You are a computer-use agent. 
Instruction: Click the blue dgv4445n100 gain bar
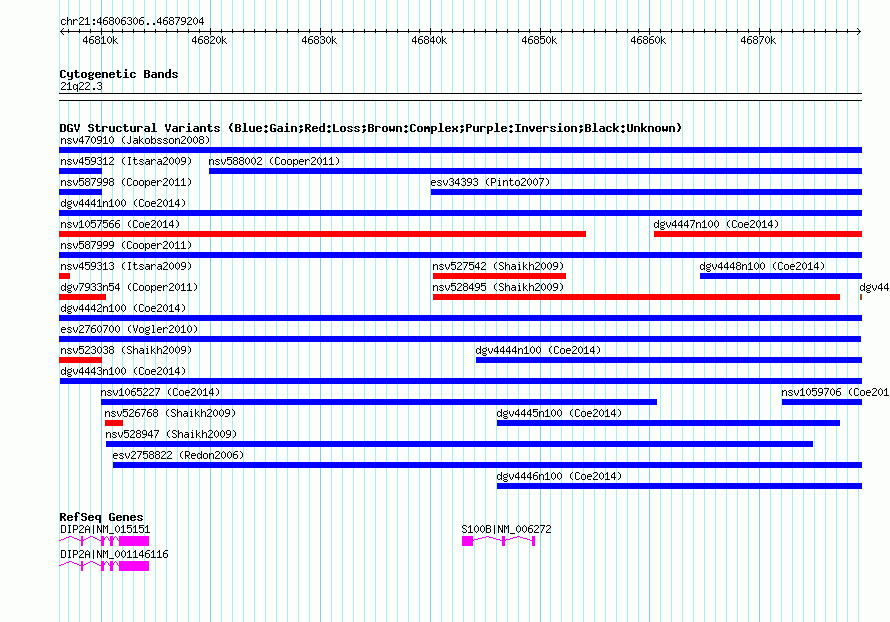click(x=668, y=423)
